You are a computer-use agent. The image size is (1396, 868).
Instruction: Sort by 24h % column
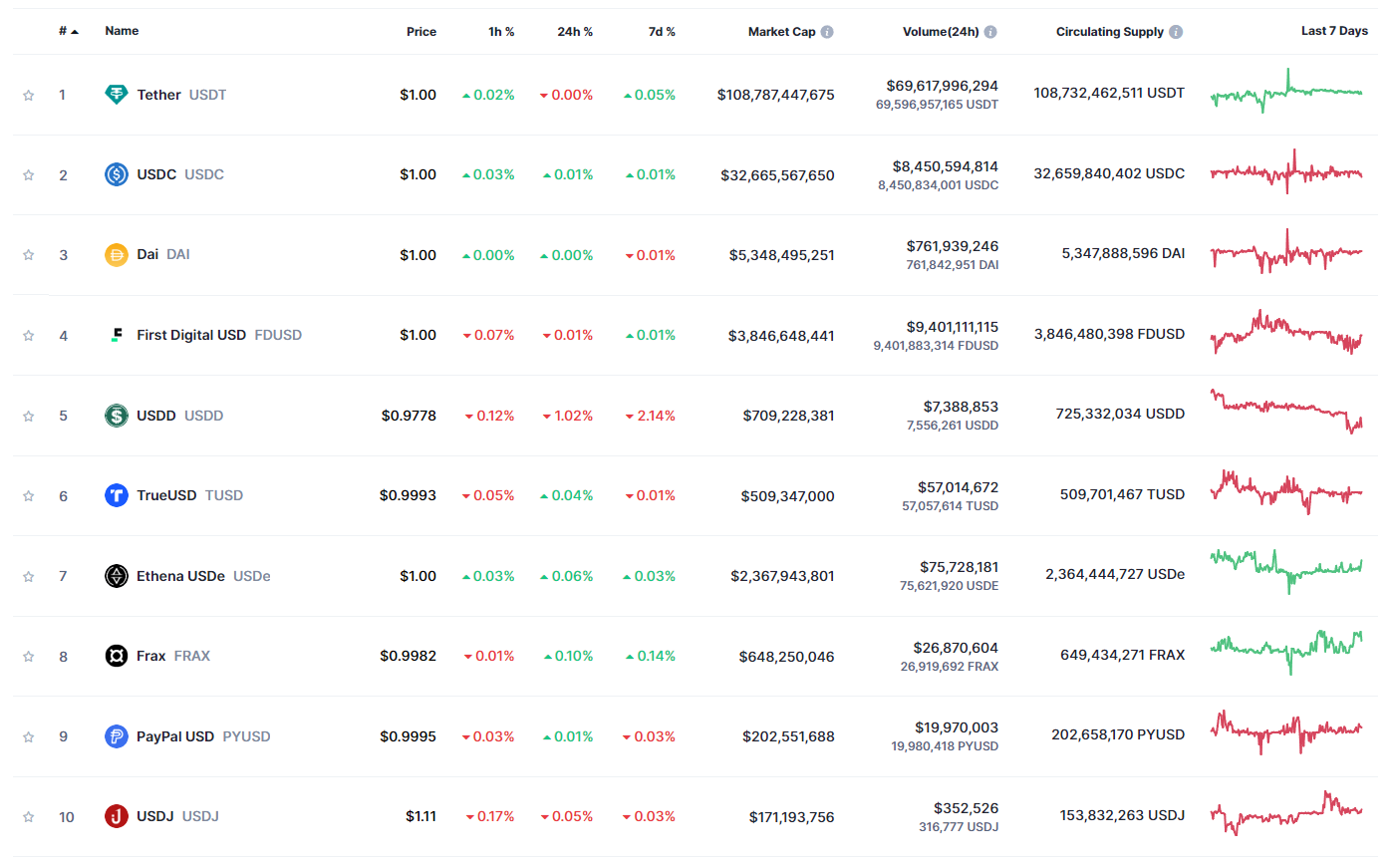coord(575,32)
